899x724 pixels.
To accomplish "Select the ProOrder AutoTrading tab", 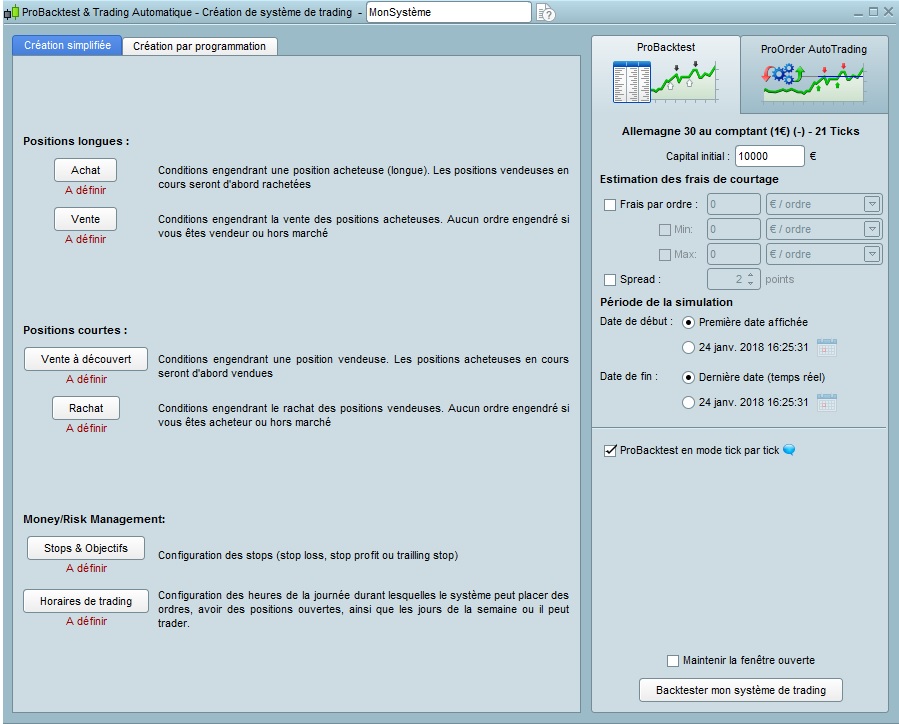I will point(814,73).
